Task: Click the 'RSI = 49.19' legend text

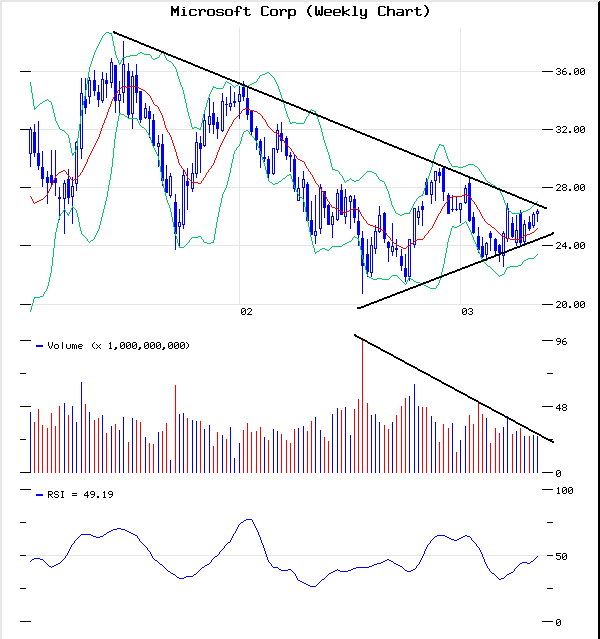Action: (x=80, y=494)
